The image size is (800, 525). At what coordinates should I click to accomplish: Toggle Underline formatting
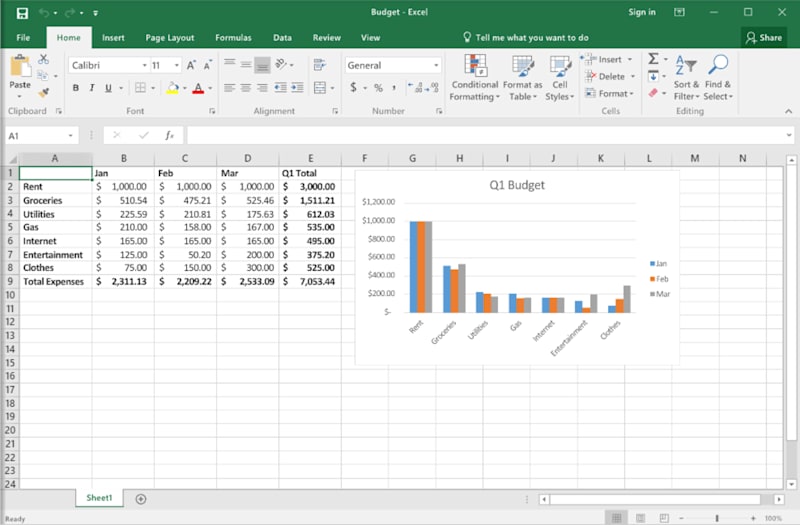108,88
